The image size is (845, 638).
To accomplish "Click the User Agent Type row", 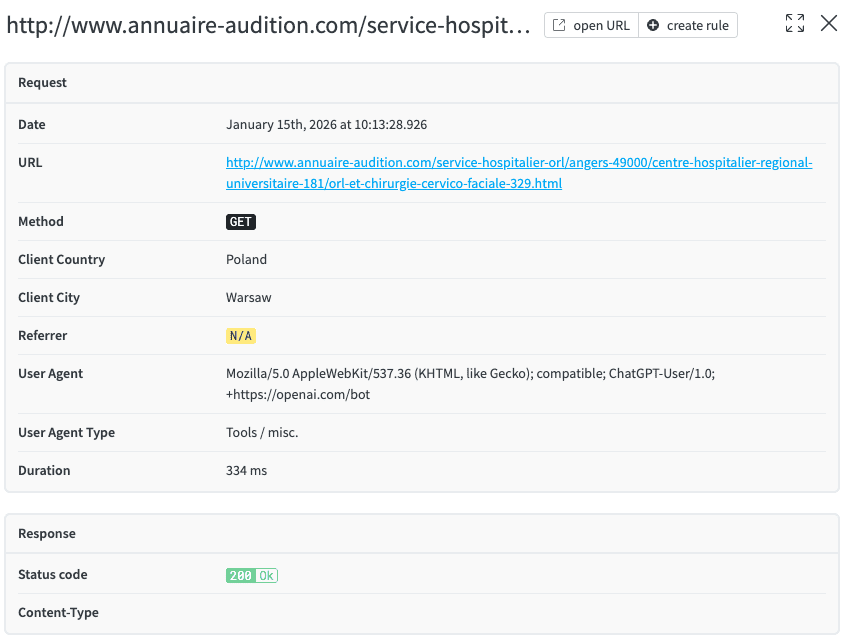I will [64, 432].
